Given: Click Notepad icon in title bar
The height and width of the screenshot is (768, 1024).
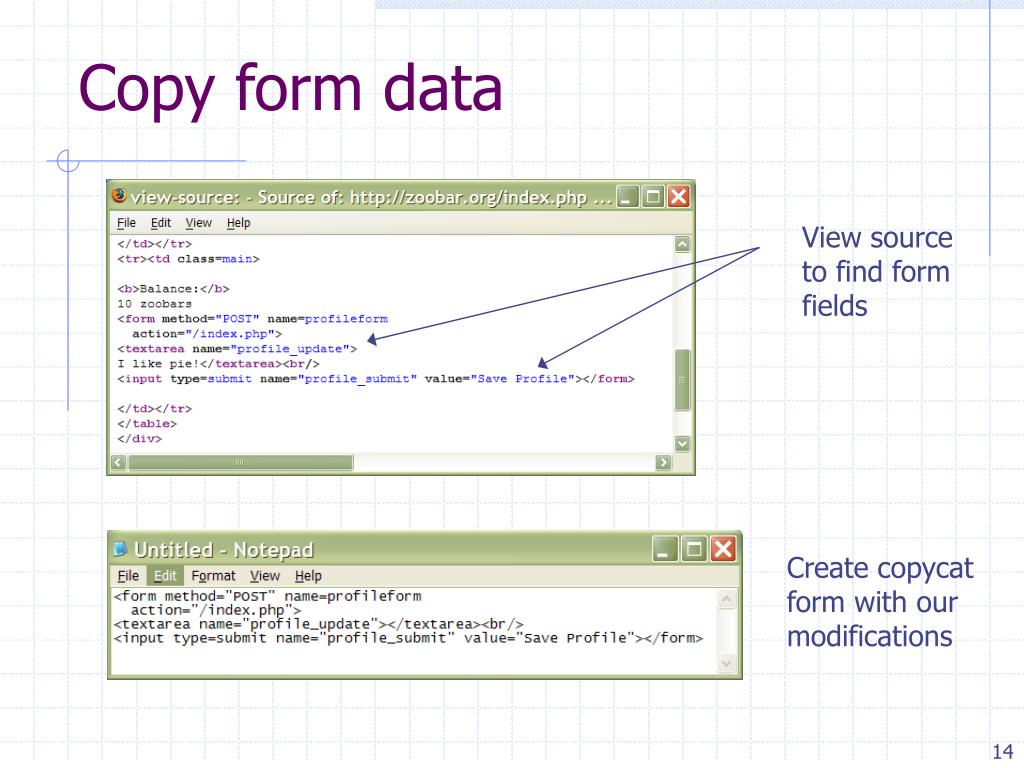Looking at the screenshot, I should 120,549.
